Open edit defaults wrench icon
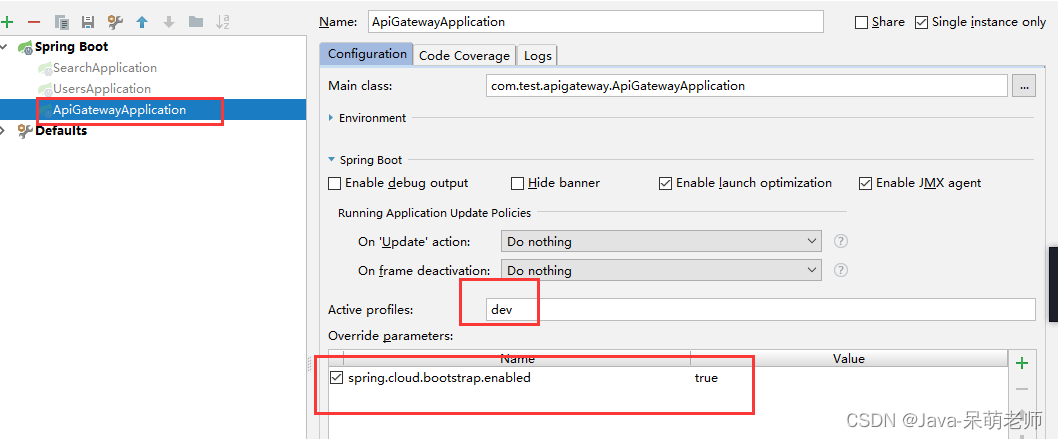Viewport: 1058px width, 439px height. point(115,22)
